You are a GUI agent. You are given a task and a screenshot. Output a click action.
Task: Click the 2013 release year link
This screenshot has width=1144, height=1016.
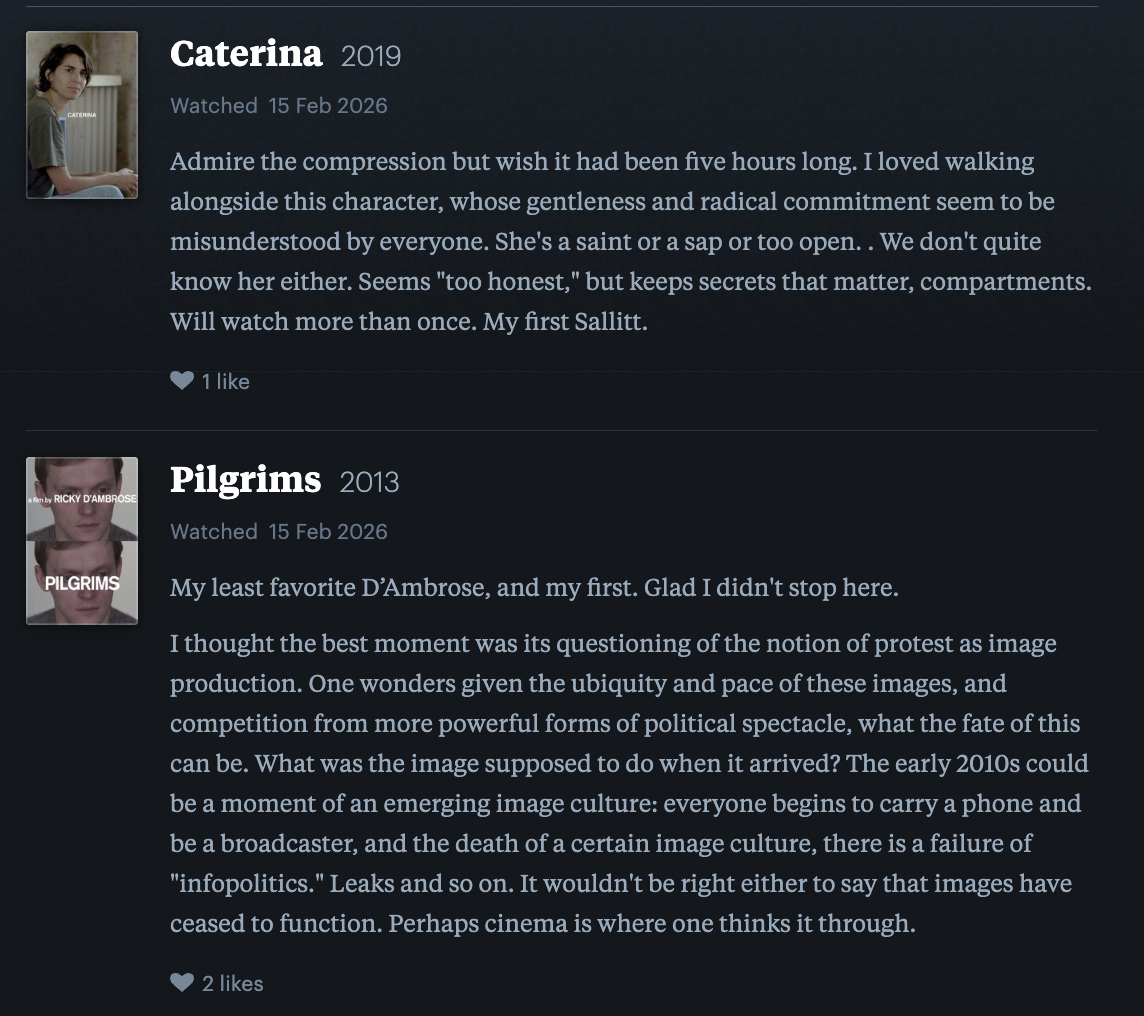click(369, 482)
